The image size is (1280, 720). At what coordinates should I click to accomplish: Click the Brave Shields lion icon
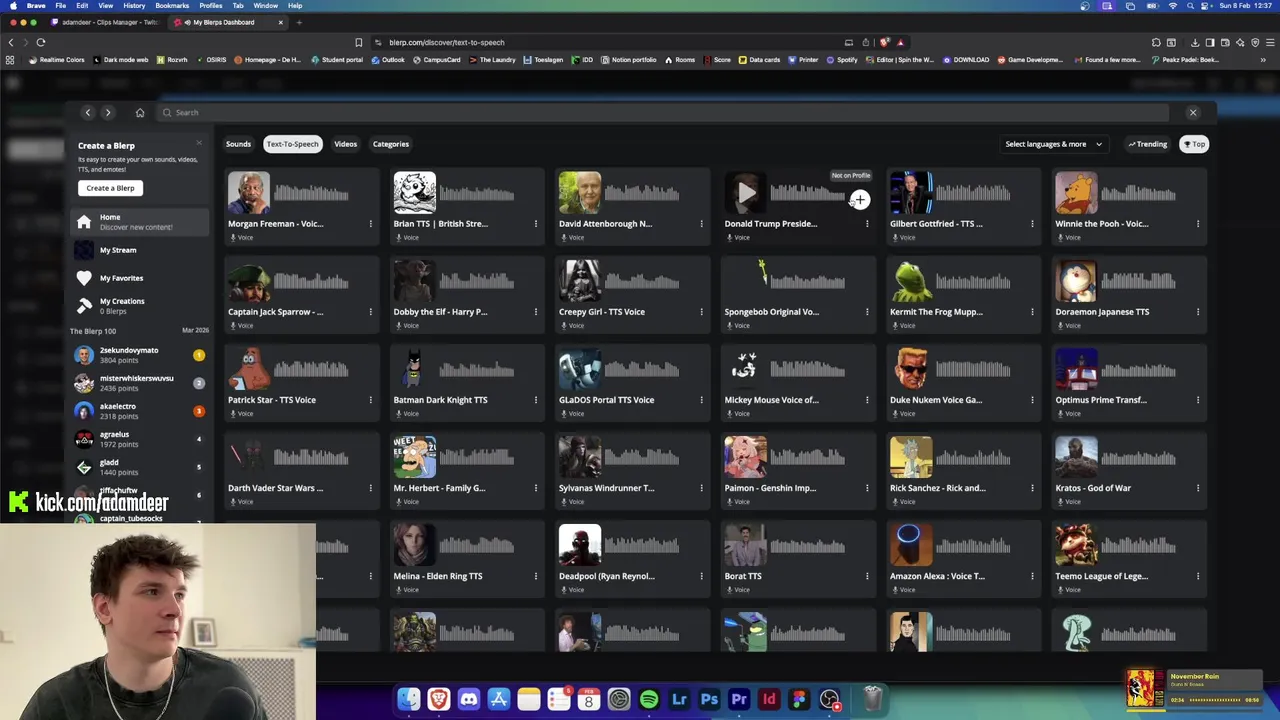pyautogui.click(x=885, y=42)
